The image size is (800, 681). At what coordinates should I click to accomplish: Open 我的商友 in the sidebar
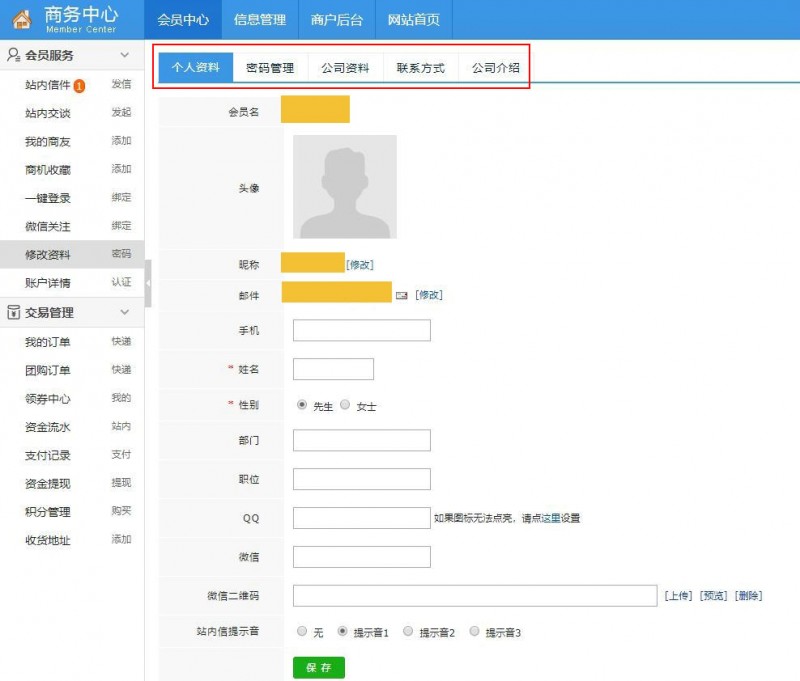pyautogui.click(x=47, y=141)
